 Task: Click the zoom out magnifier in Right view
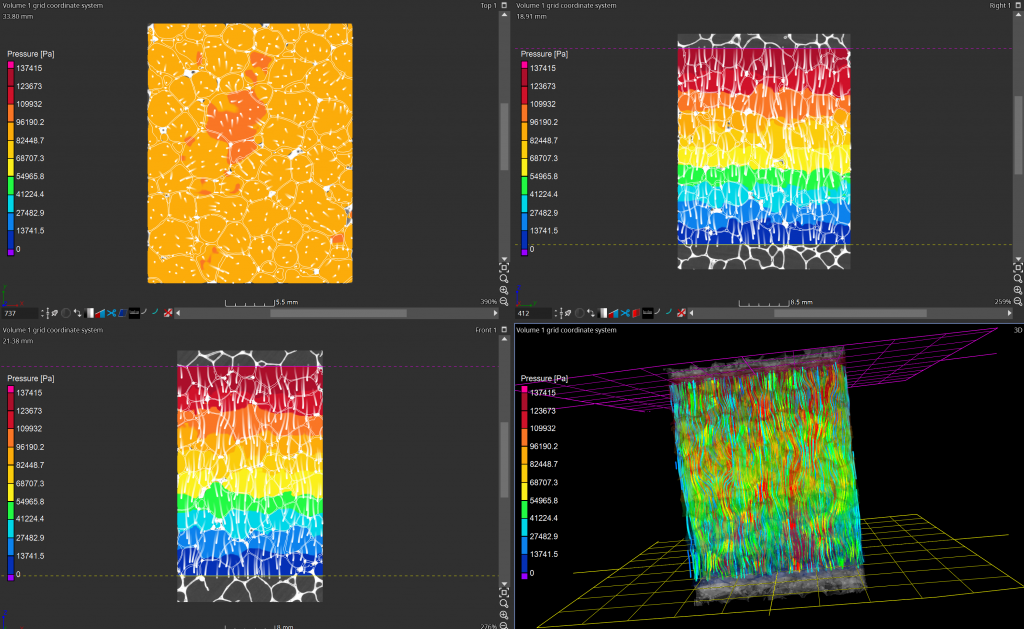(1018, 301)
